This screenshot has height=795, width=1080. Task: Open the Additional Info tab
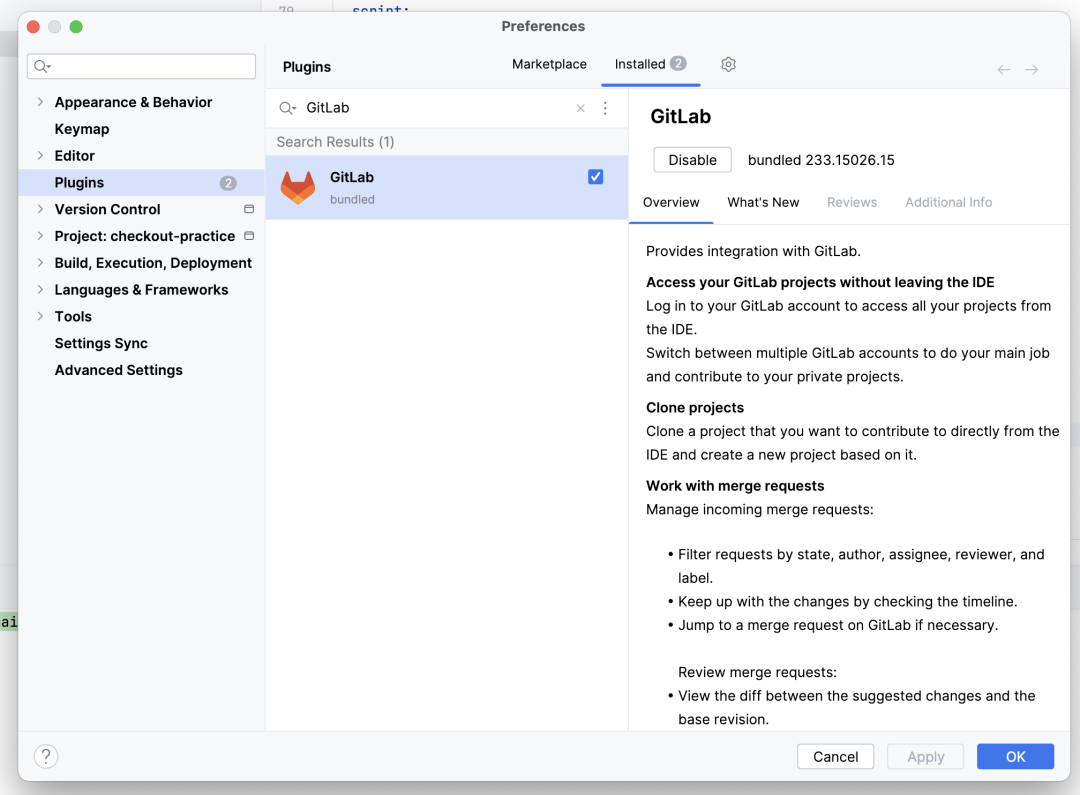pyautogui.click(x=948, y=203)
